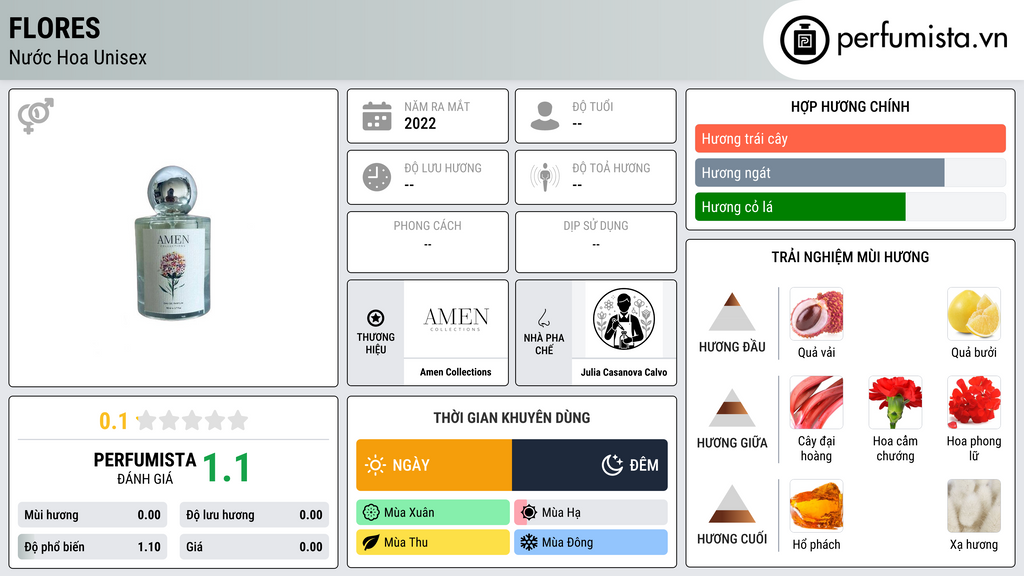Viewport: 1024px width, 576px height.
Task: Click the sillage icon for Độ toả hương
Action: [x=545, y=177]
